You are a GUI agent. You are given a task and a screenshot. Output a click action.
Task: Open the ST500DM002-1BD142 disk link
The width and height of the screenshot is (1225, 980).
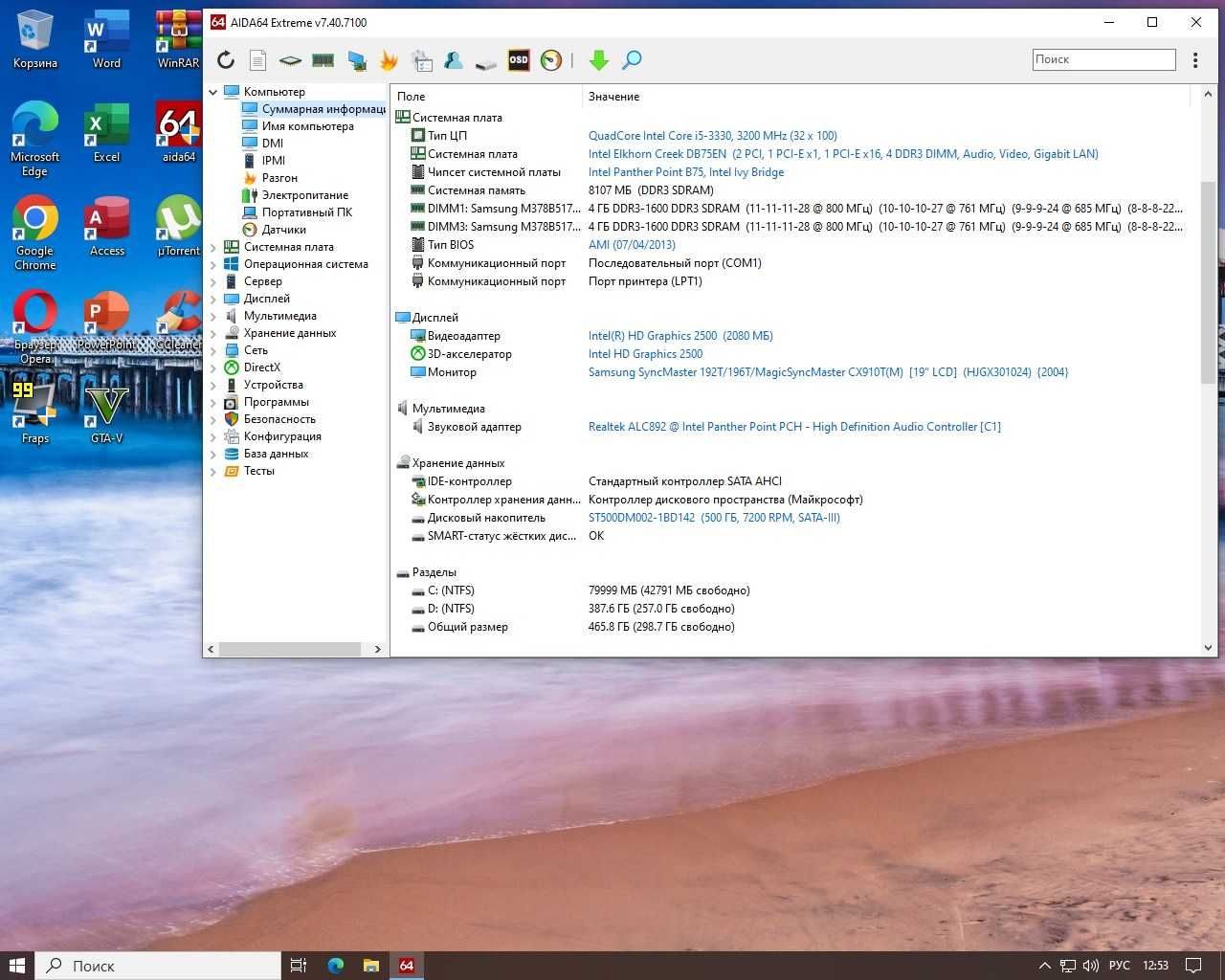click(714, 518)
